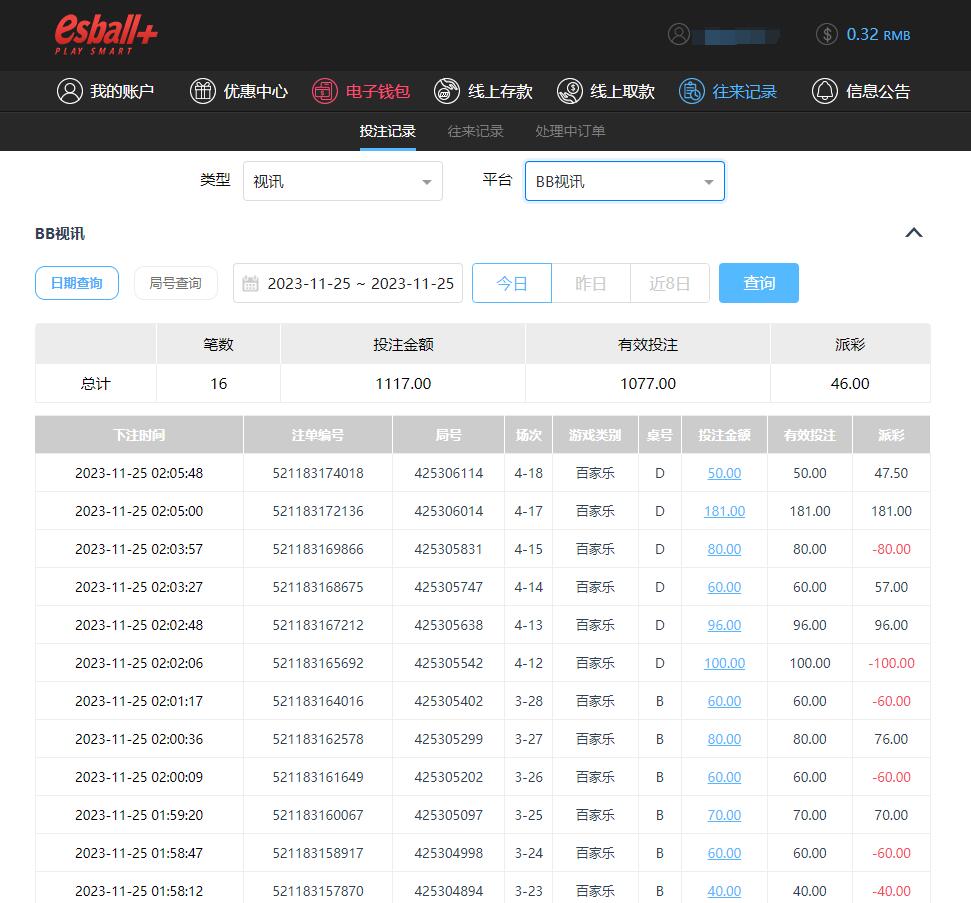
Task: Click the 优惠中心 gift icon
Action: point(202,91)
